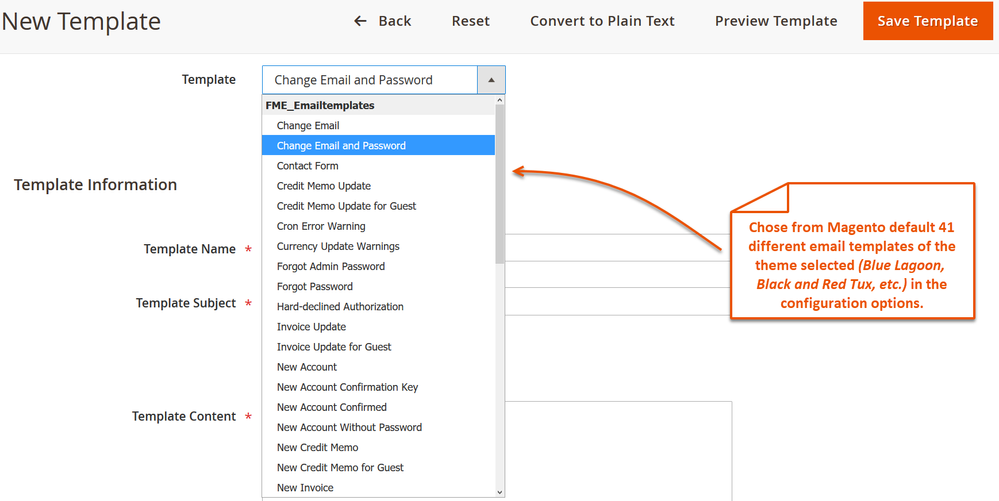Click the Reset button
999x501 pixels.
click(470, 21)
